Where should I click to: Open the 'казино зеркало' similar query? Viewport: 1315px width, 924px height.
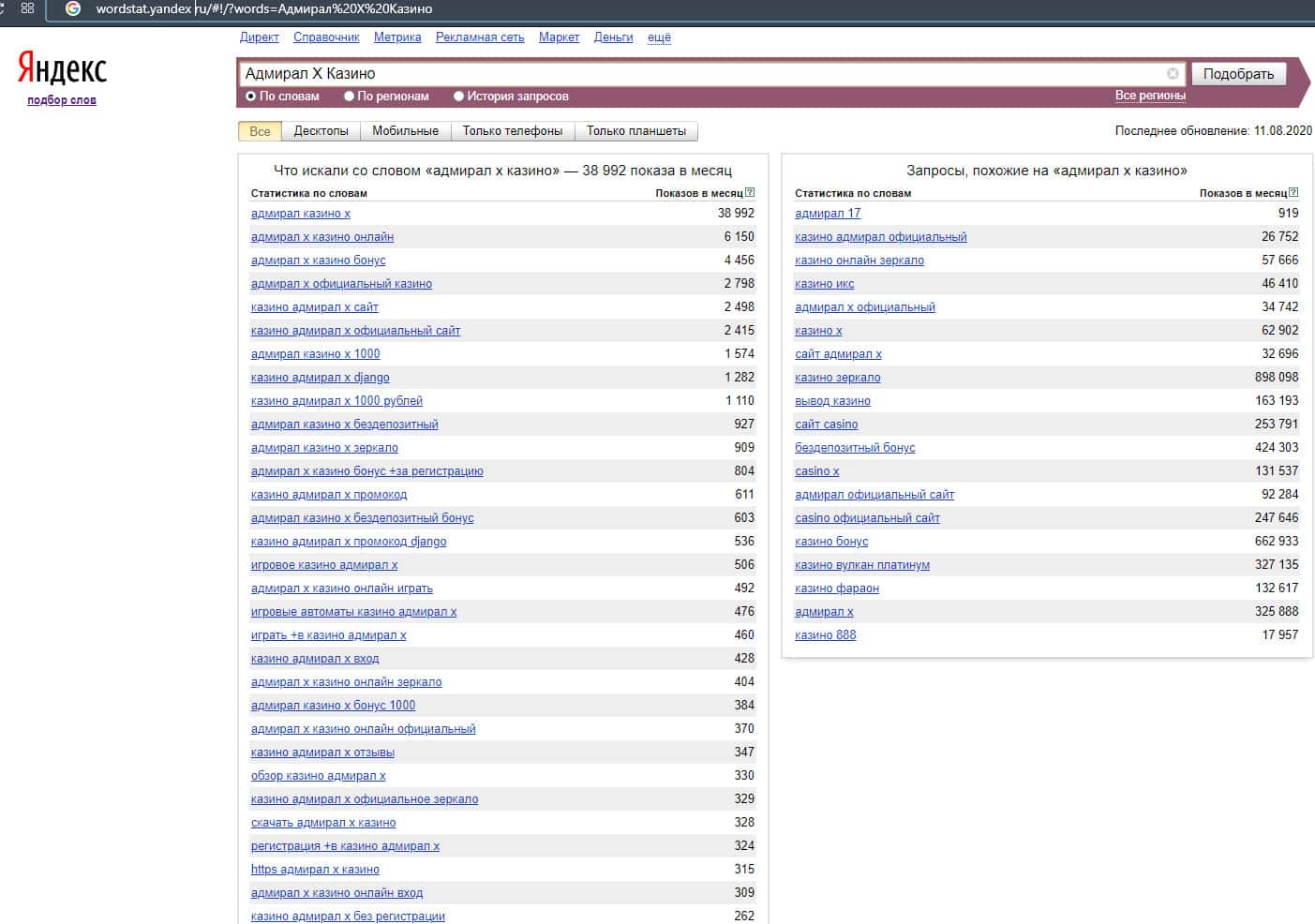837,378
